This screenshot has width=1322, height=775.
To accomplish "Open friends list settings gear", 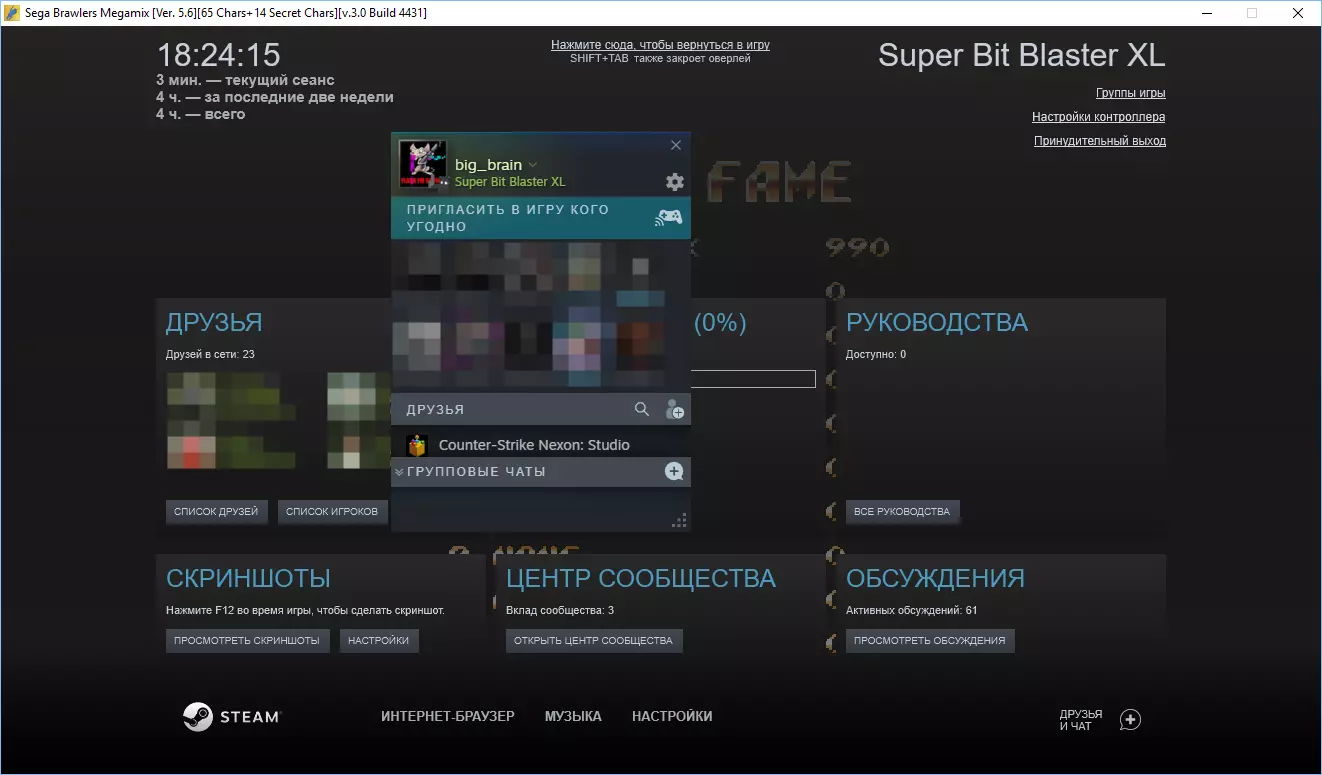I will 675,181.
